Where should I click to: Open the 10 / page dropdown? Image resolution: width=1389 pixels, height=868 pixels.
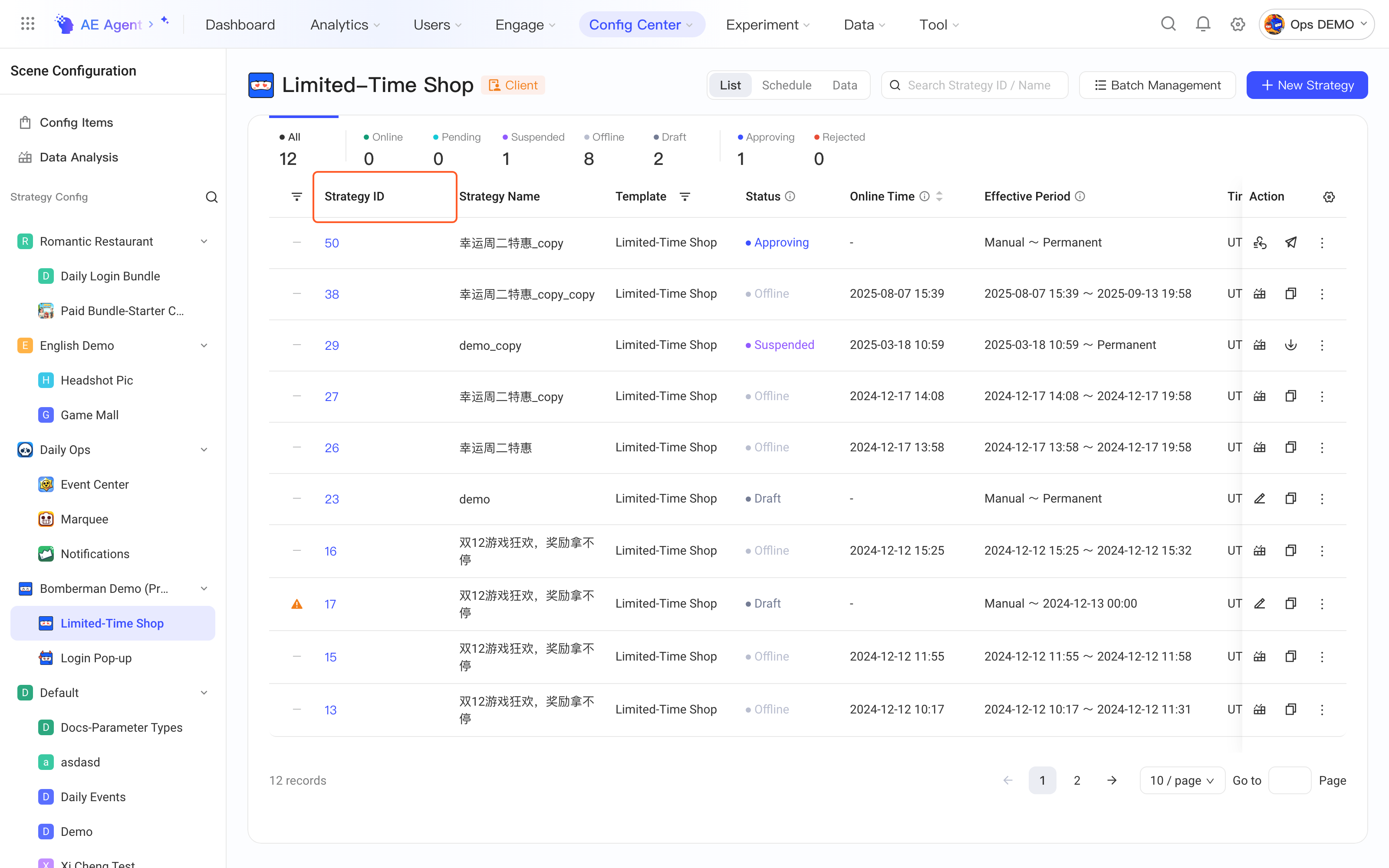(x=1182, y=780)
